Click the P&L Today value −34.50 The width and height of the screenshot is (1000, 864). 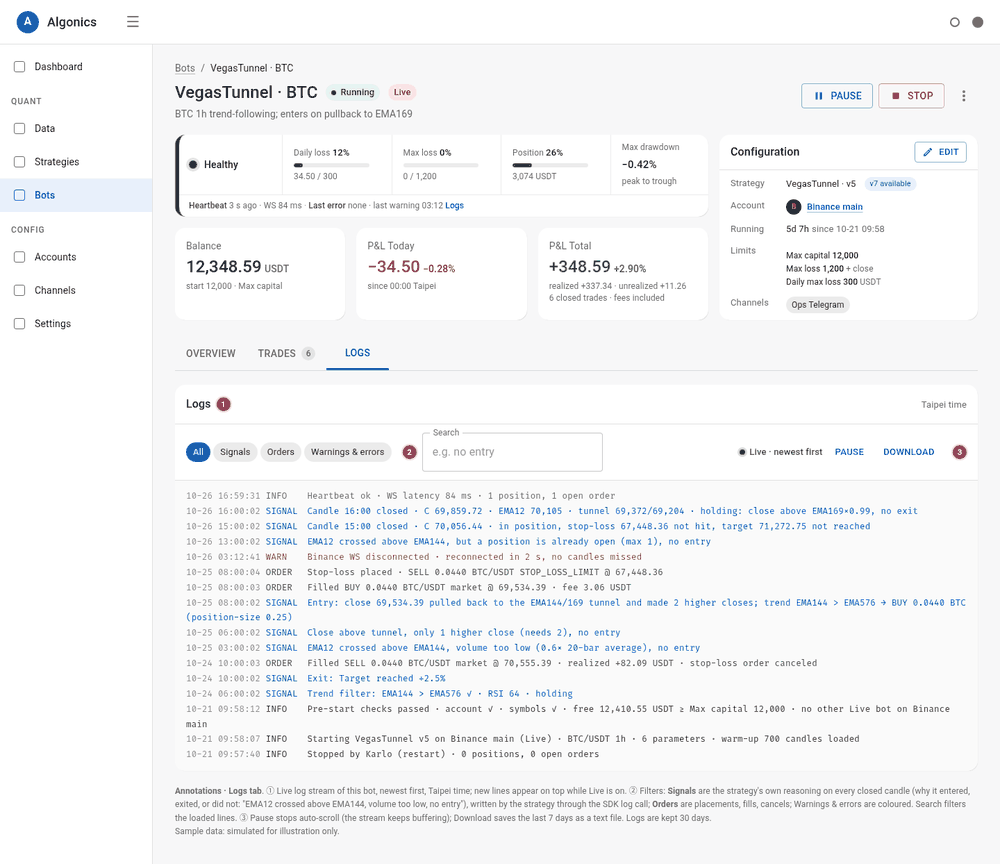[x=393, y=267]
